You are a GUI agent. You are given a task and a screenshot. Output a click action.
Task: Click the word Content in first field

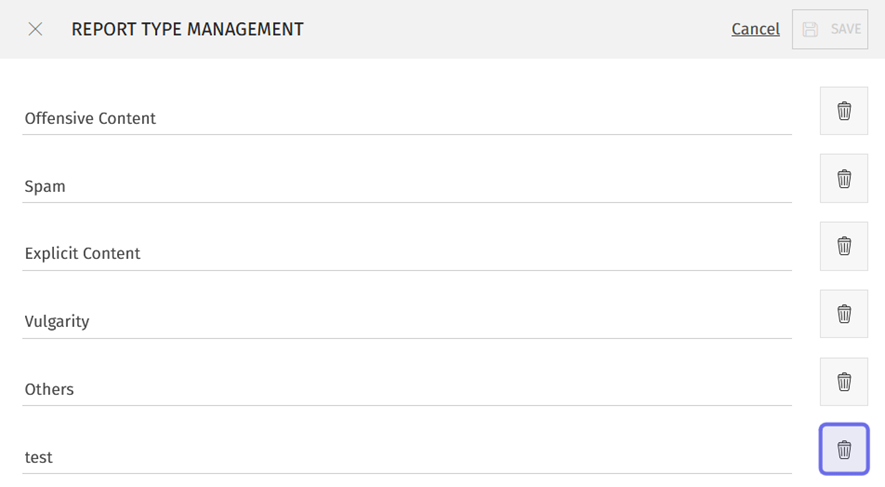pyautogui.click(x=126, y=118)
